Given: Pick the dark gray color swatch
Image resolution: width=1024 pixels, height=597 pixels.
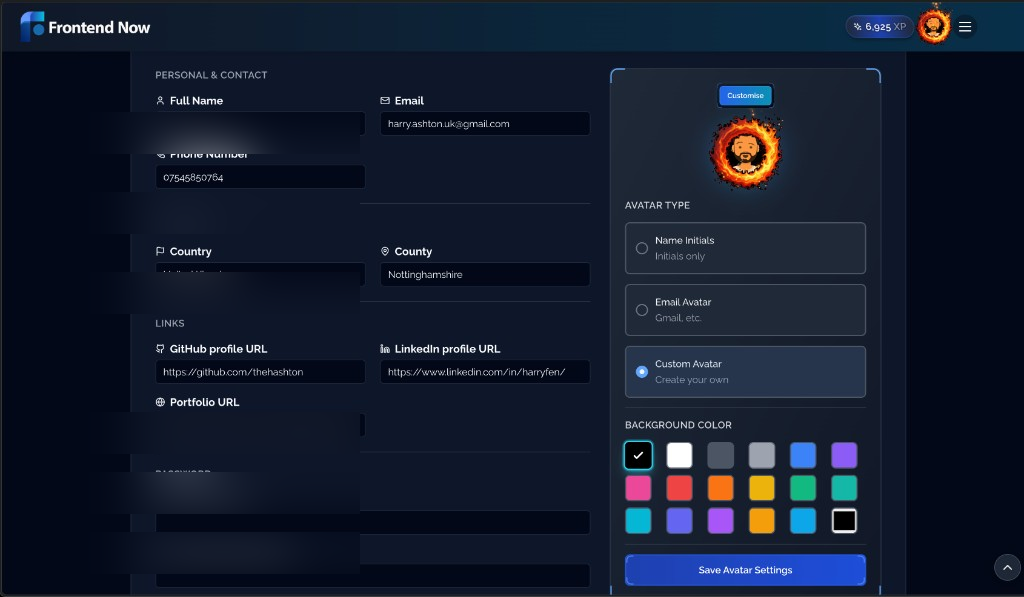Looking at the screenshot, I should point(720,455).
